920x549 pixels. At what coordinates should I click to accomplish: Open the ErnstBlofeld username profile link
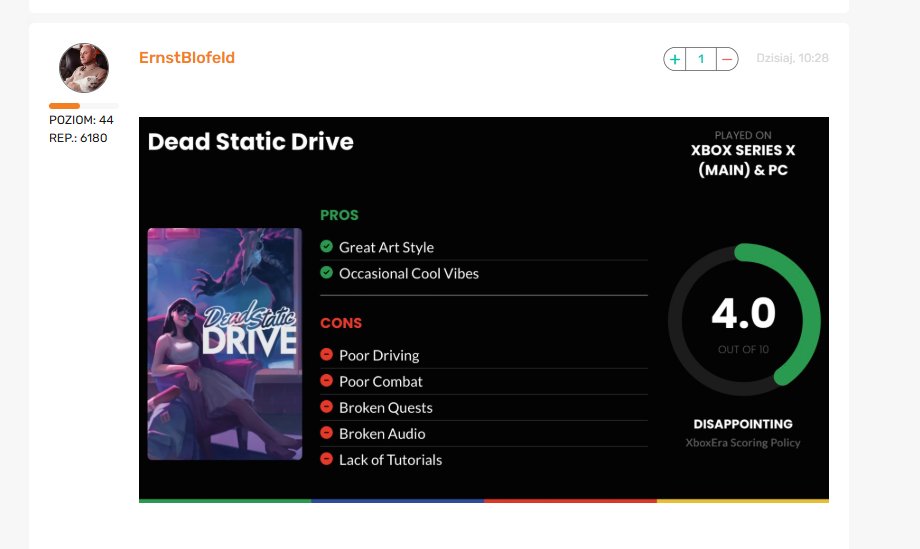tap(187, 57)
